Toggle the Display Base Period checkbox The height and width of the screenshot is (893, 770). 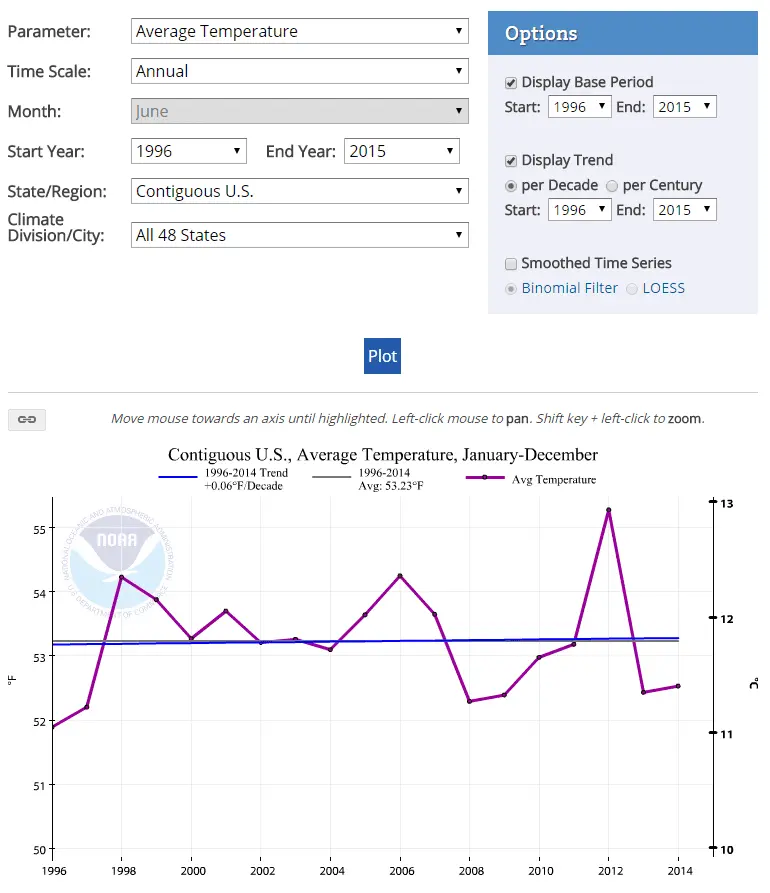point(512,82)
